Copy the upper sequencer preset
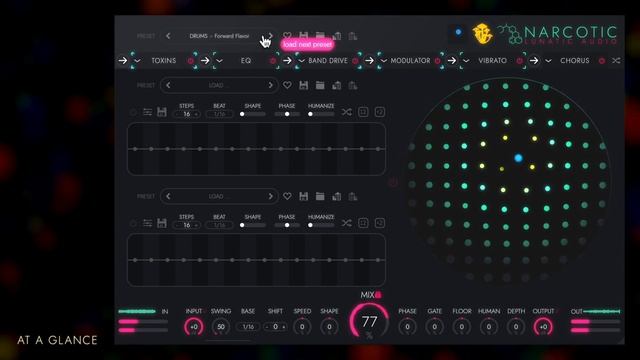The image size is (640, 360). [x=336, y=85]
